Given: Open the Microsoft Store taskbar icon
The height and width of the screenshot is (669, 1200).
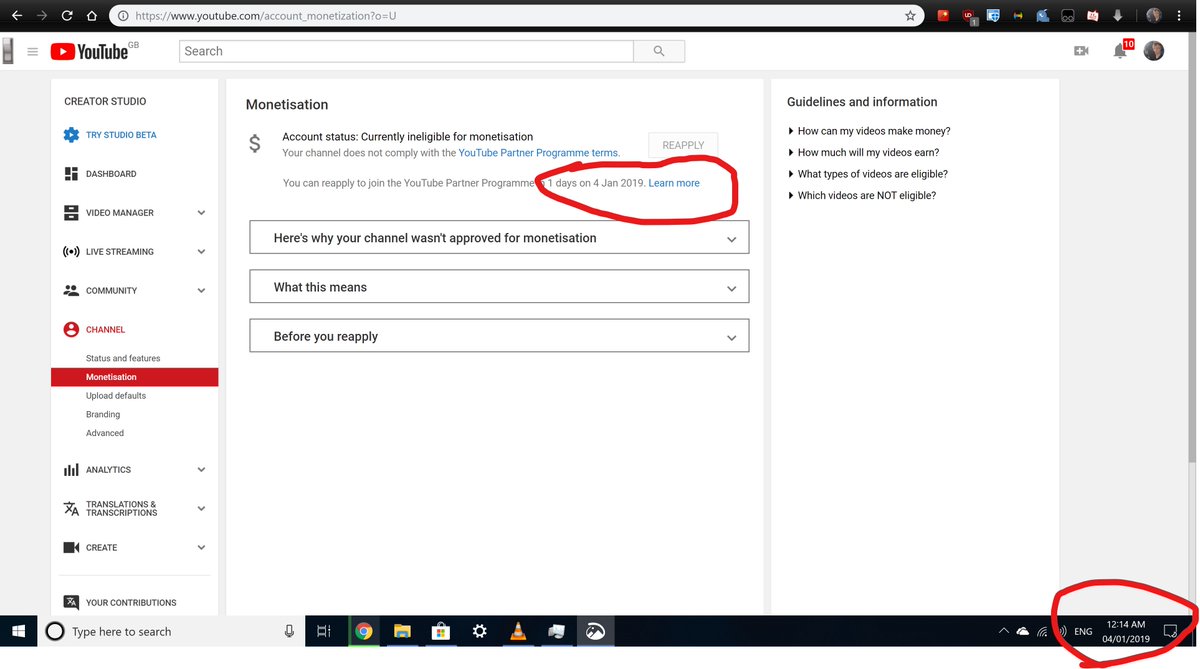Looking at the screenshot, I should pos(440,631).
